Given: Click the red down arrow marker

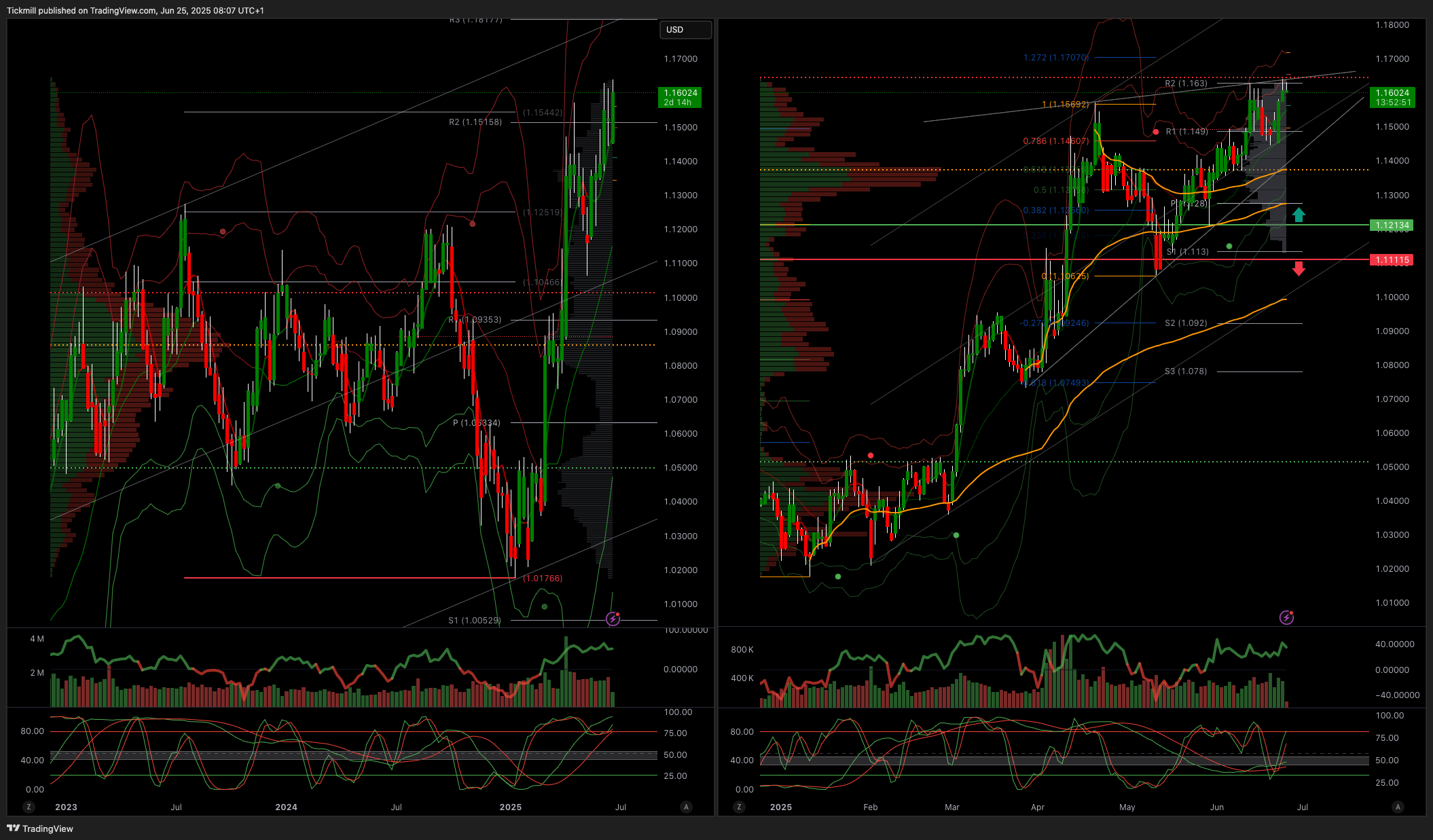Looking at the screenshot, I should pyautogui.click(x=1299, y=269).
